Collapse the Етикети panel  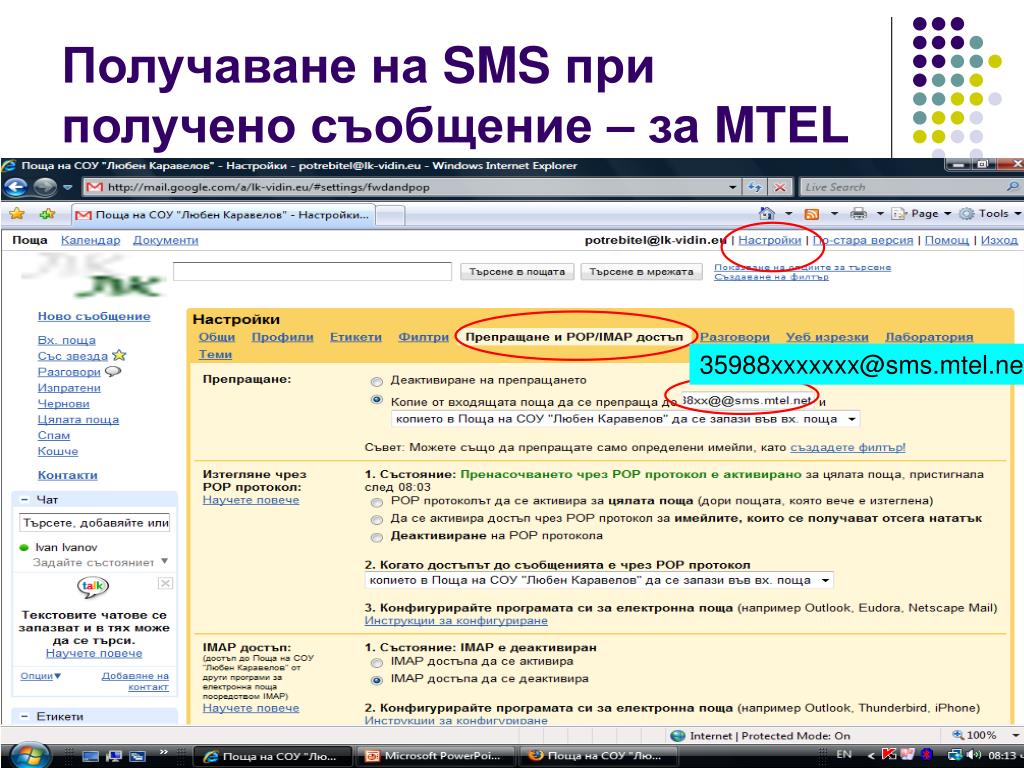pos(24,716)
